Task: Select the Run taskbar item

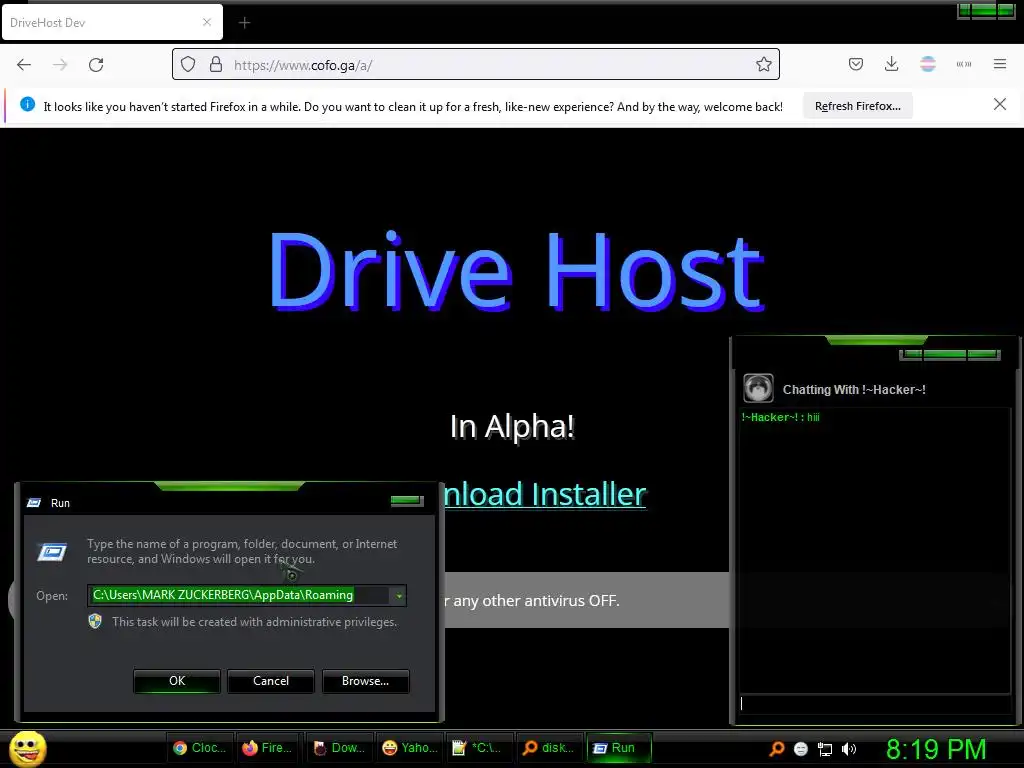Action: pos(618,748)
